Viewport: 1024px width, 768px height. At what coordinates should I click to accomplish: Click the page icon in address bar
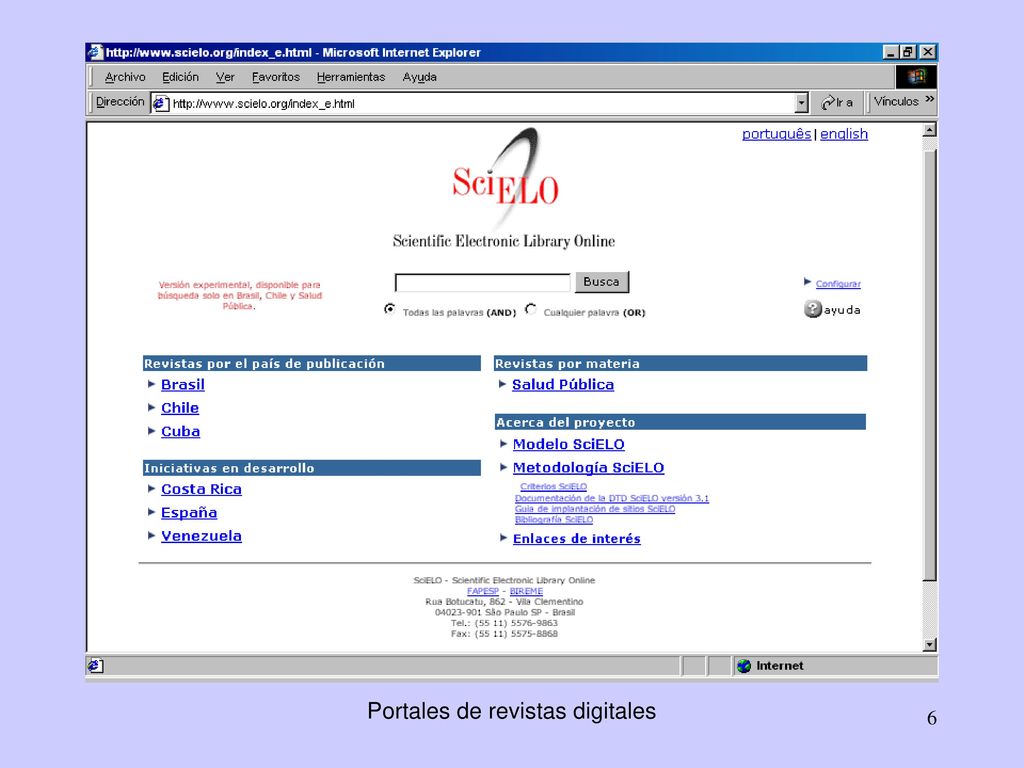click(x=161, y=103)
